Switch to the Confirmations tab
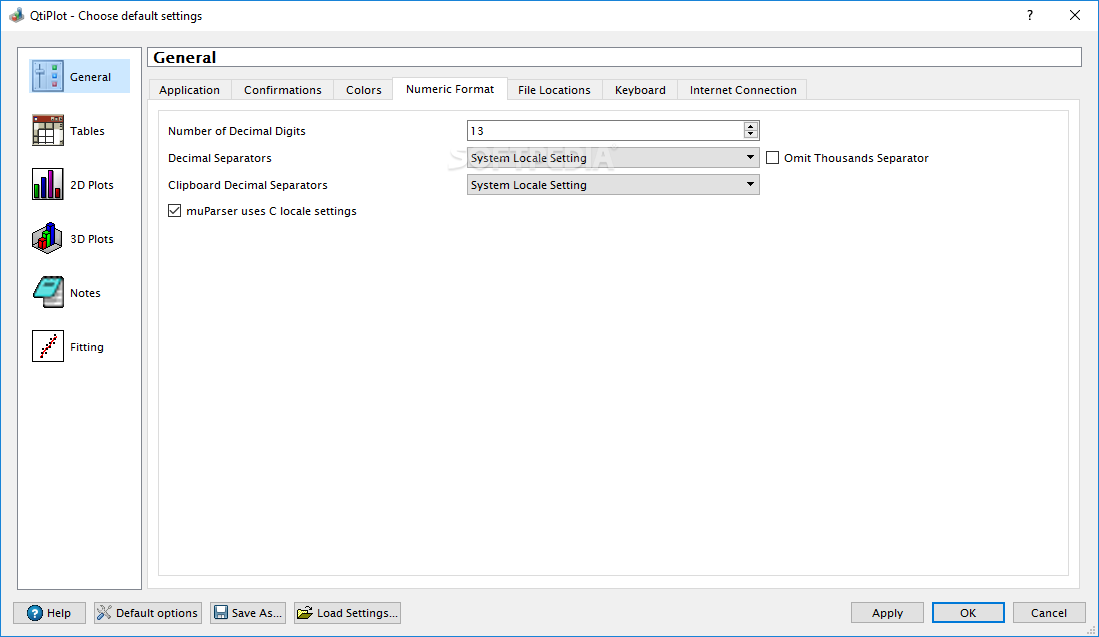 pos(282,90)
